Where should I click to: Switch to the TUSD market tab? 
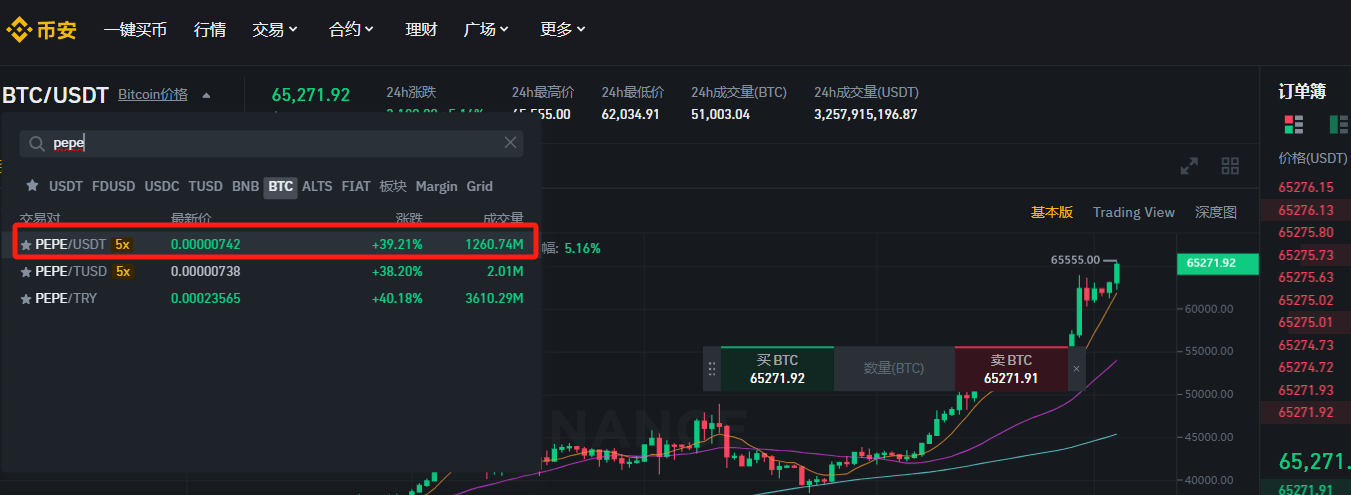click(206, 186)
